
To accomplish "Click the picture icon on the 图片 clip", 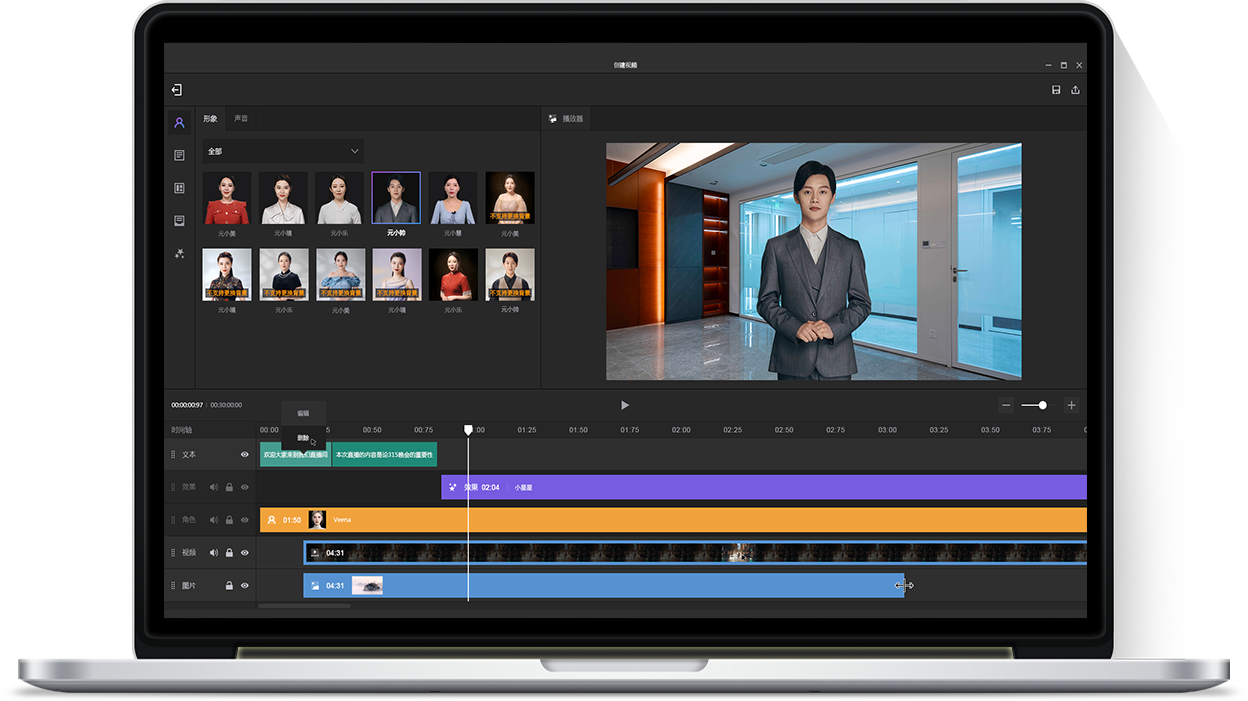I will coord(314,585).
